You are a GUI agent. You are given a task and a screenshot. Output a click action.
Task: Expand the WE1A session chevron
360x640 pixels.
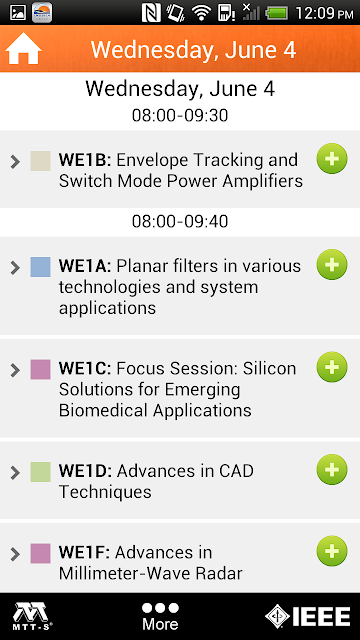[15, 268]
